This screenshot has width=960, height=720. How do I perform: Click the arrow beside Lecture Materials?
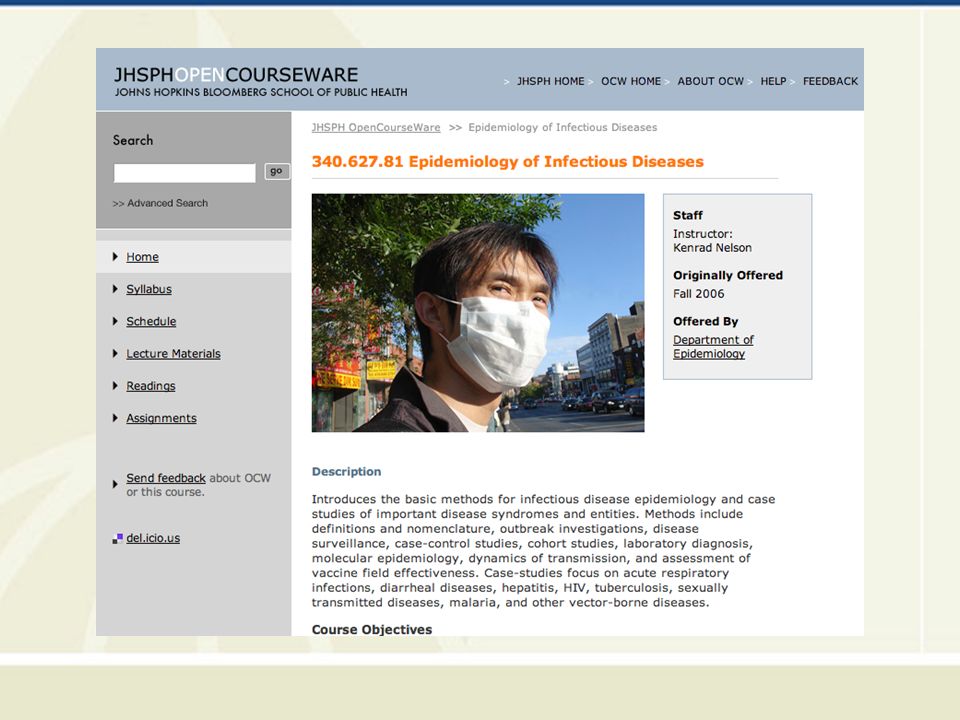click(115, 354)
